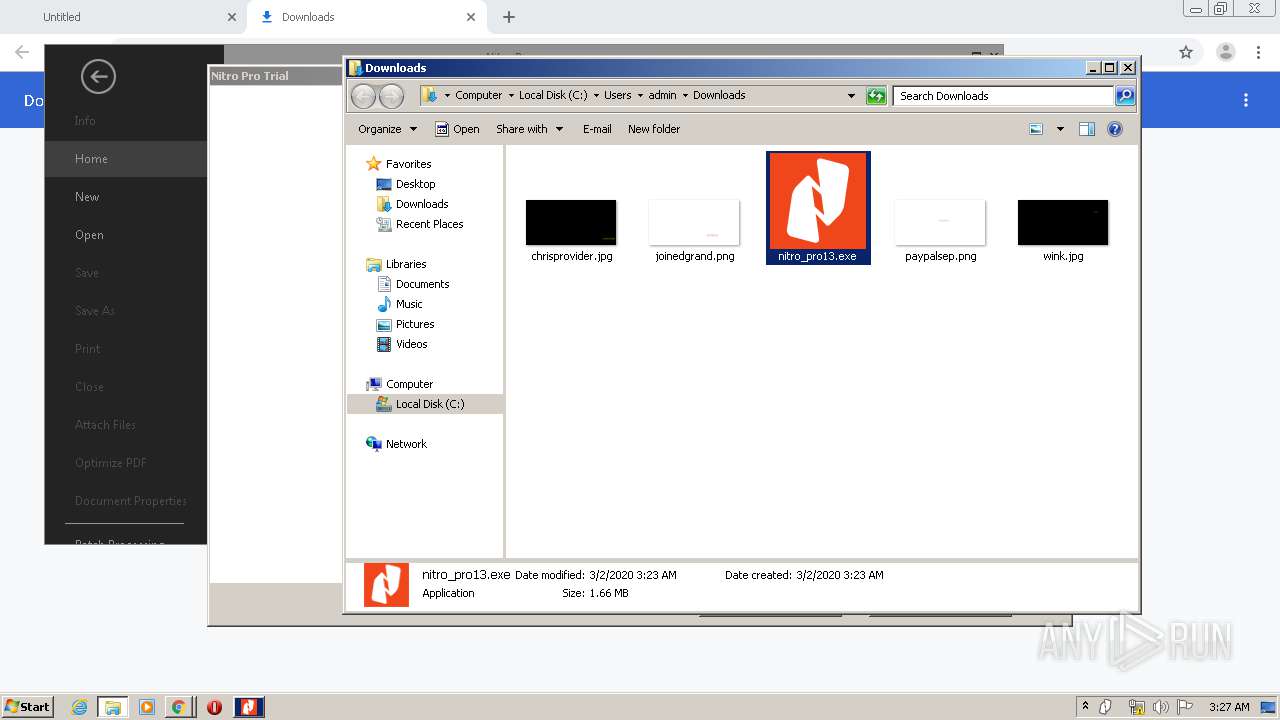The width and height of the screenshot is (1280, 720).
Task: Click Nitro back arrow circle
Action: [98, 76]
